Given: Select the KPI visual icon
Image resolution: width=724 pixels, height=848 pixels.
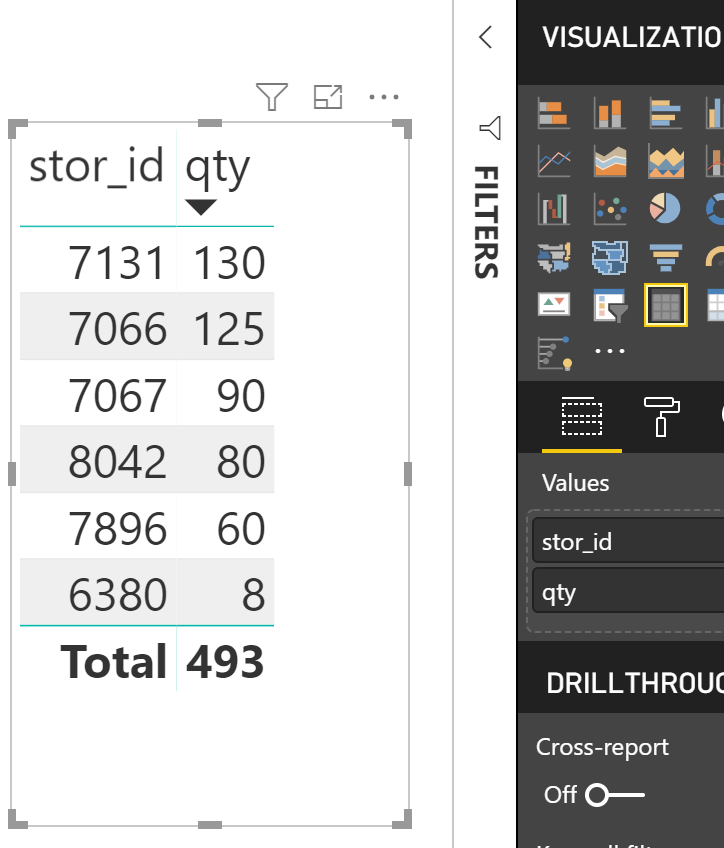Looking at the screenshot, I should 554,305.
